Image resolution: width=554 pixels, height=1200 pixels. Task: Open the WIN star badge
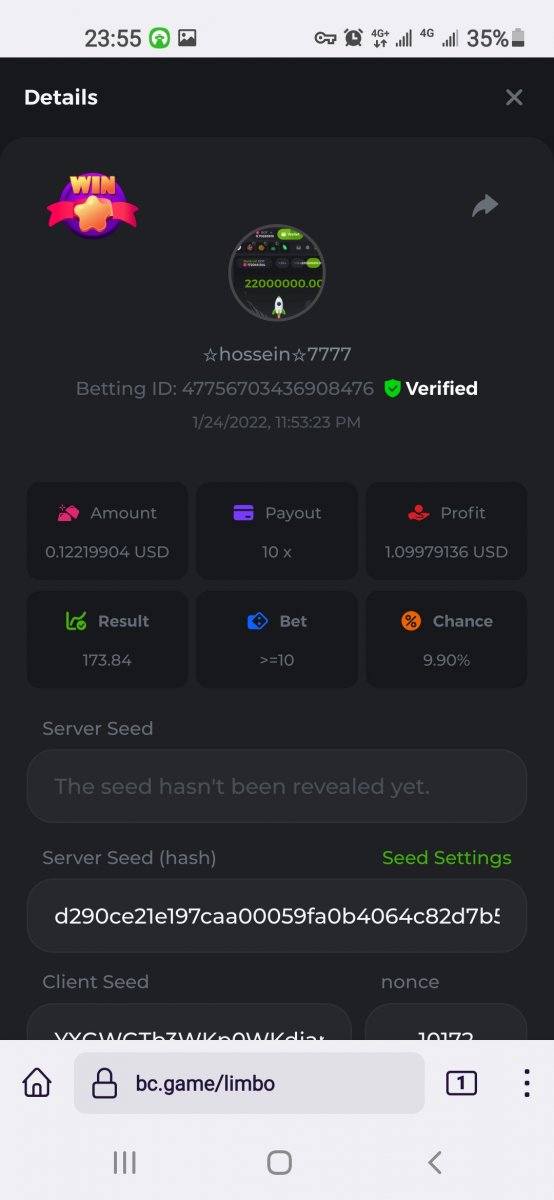pos(92,205)
